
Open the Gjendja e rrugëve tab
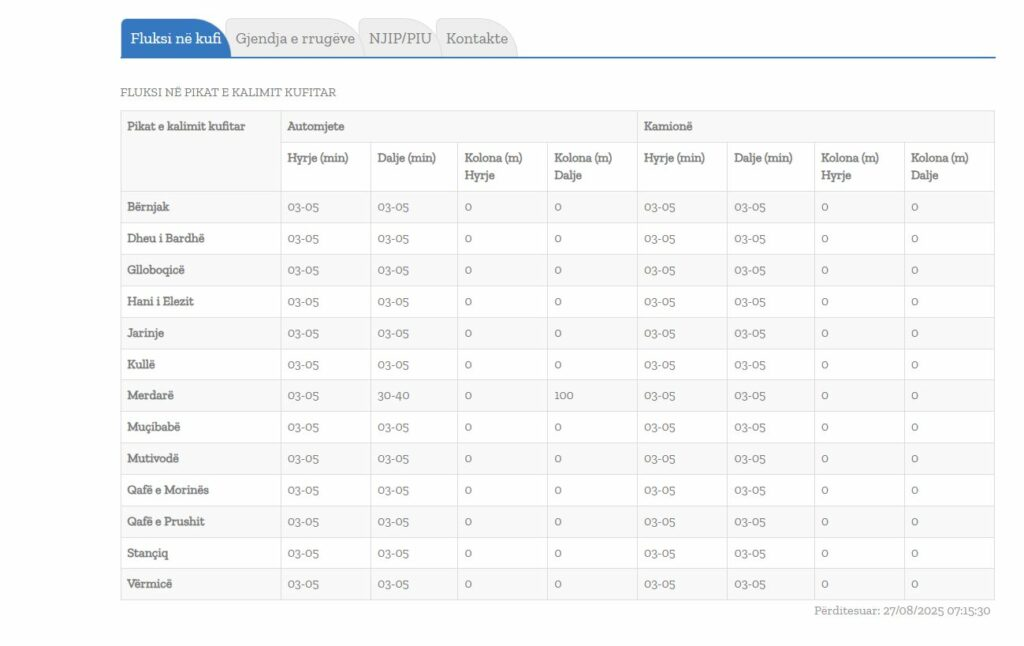294,39
